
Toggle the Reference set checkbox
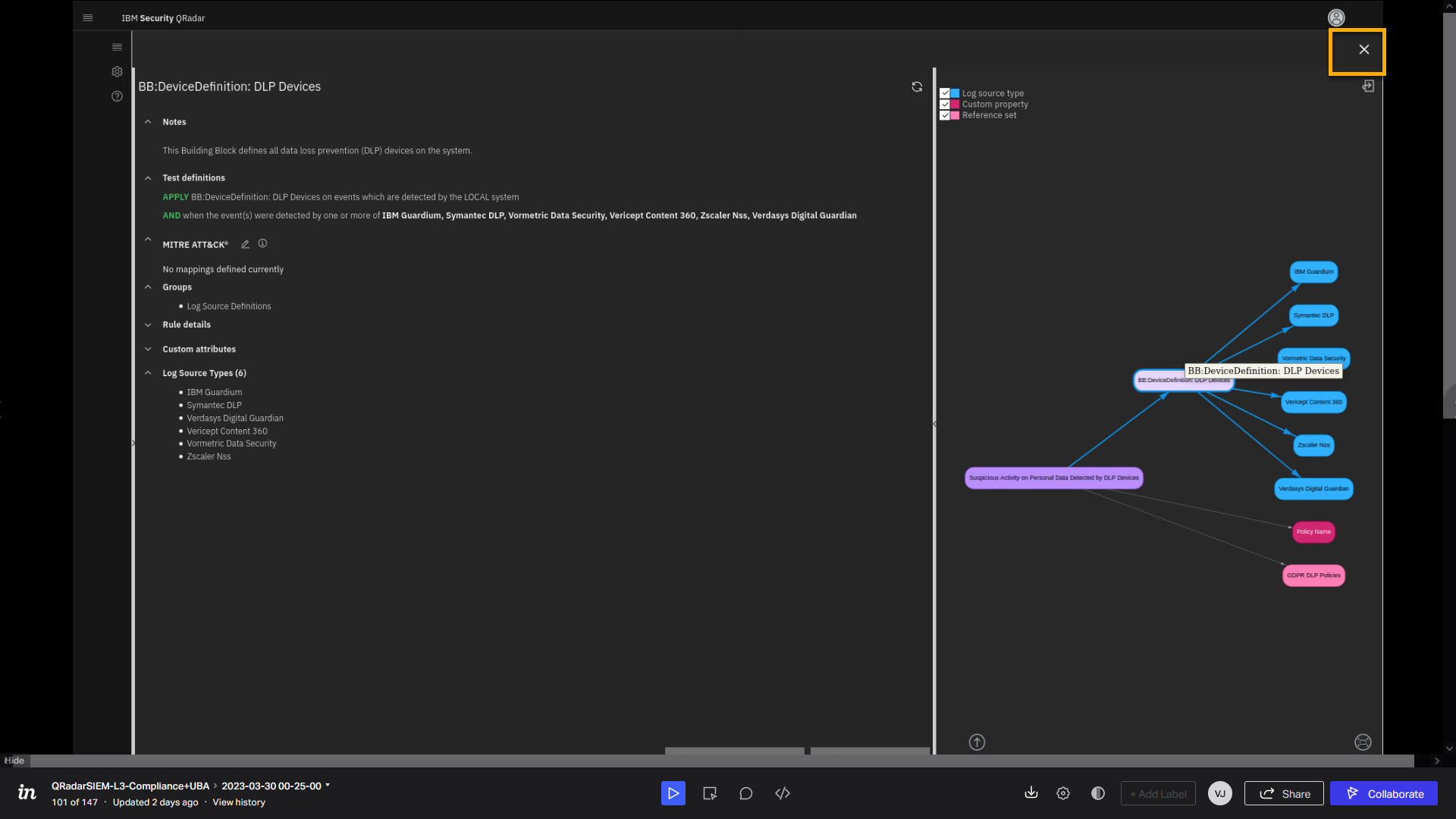945,115
